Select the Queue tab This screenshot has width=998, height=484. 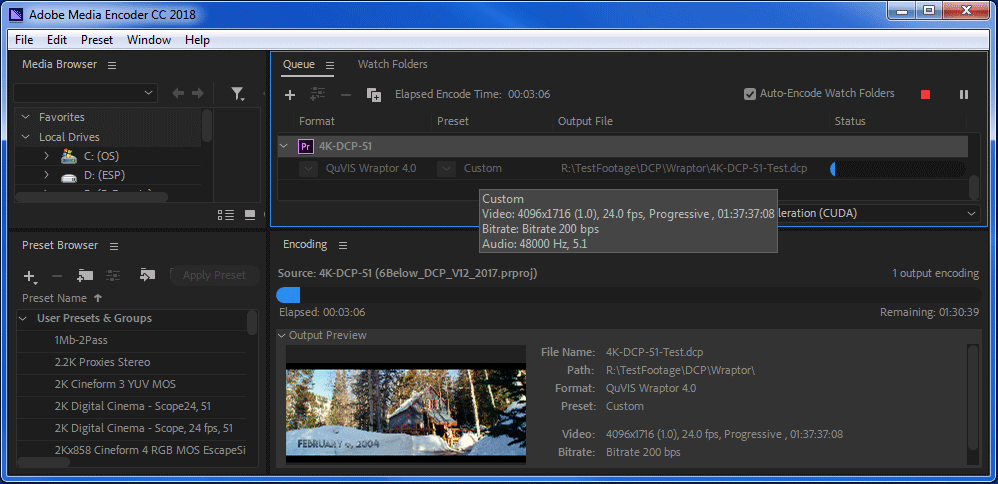point(299,64)
